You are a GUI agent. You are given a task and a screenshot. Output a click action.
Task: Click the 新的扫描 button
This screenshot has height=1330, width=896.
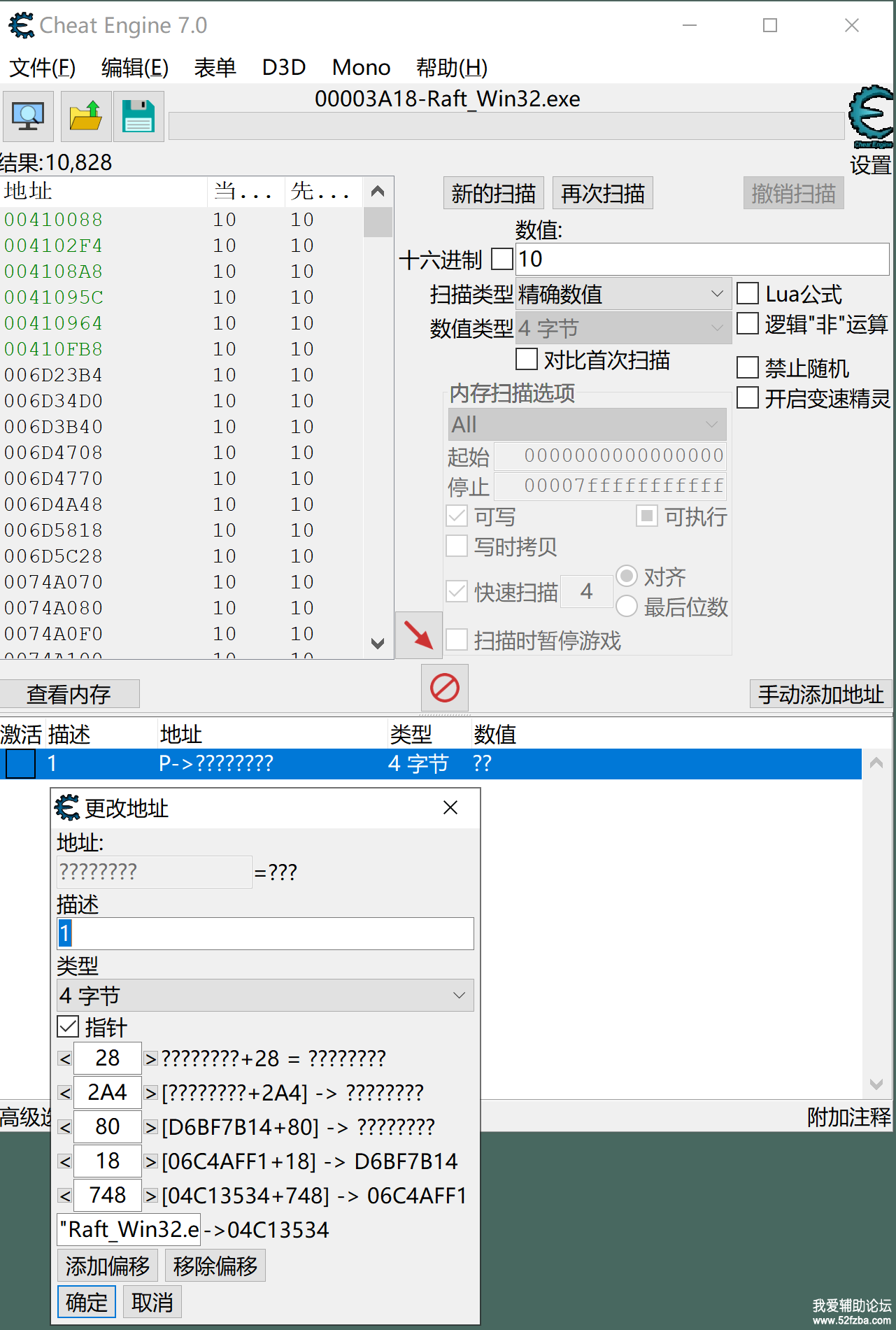click(x=494, y=193)
